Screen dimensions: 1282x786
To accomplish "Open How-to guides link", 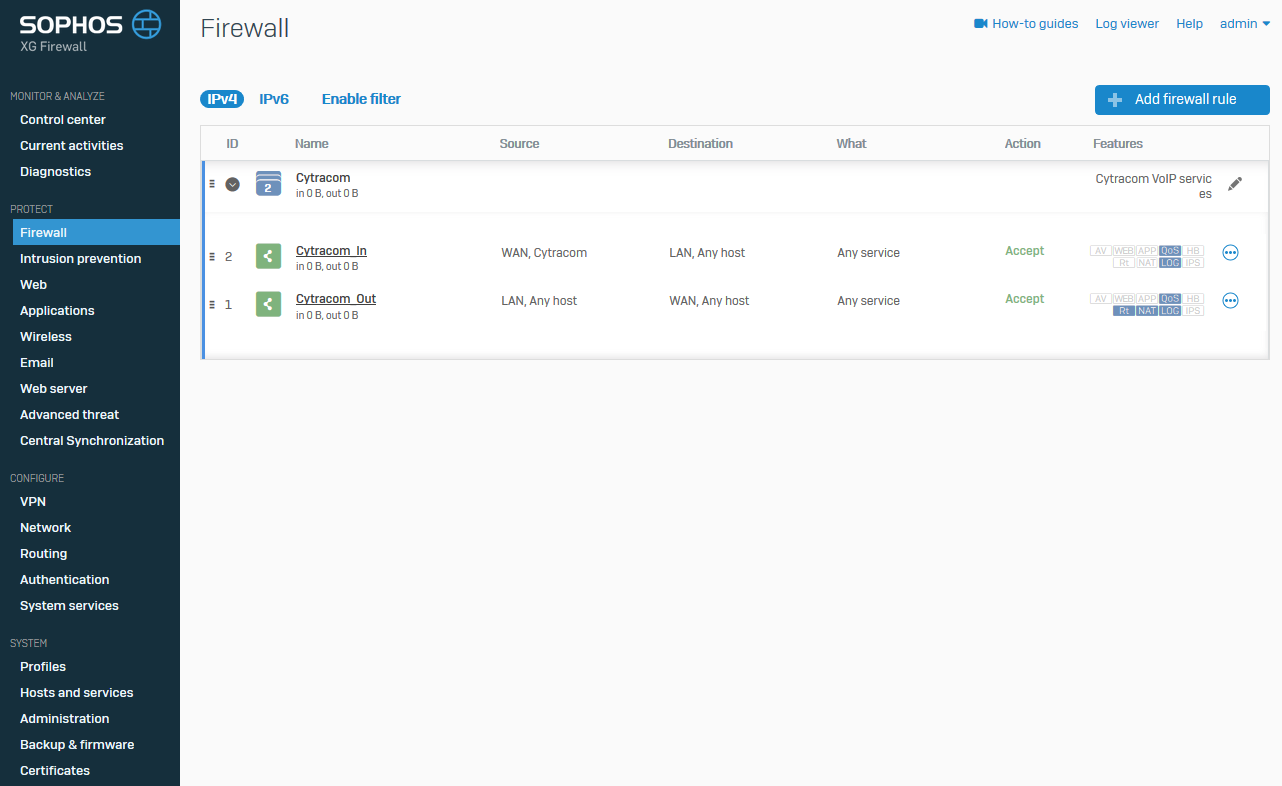I will [x=1035, y=24].
